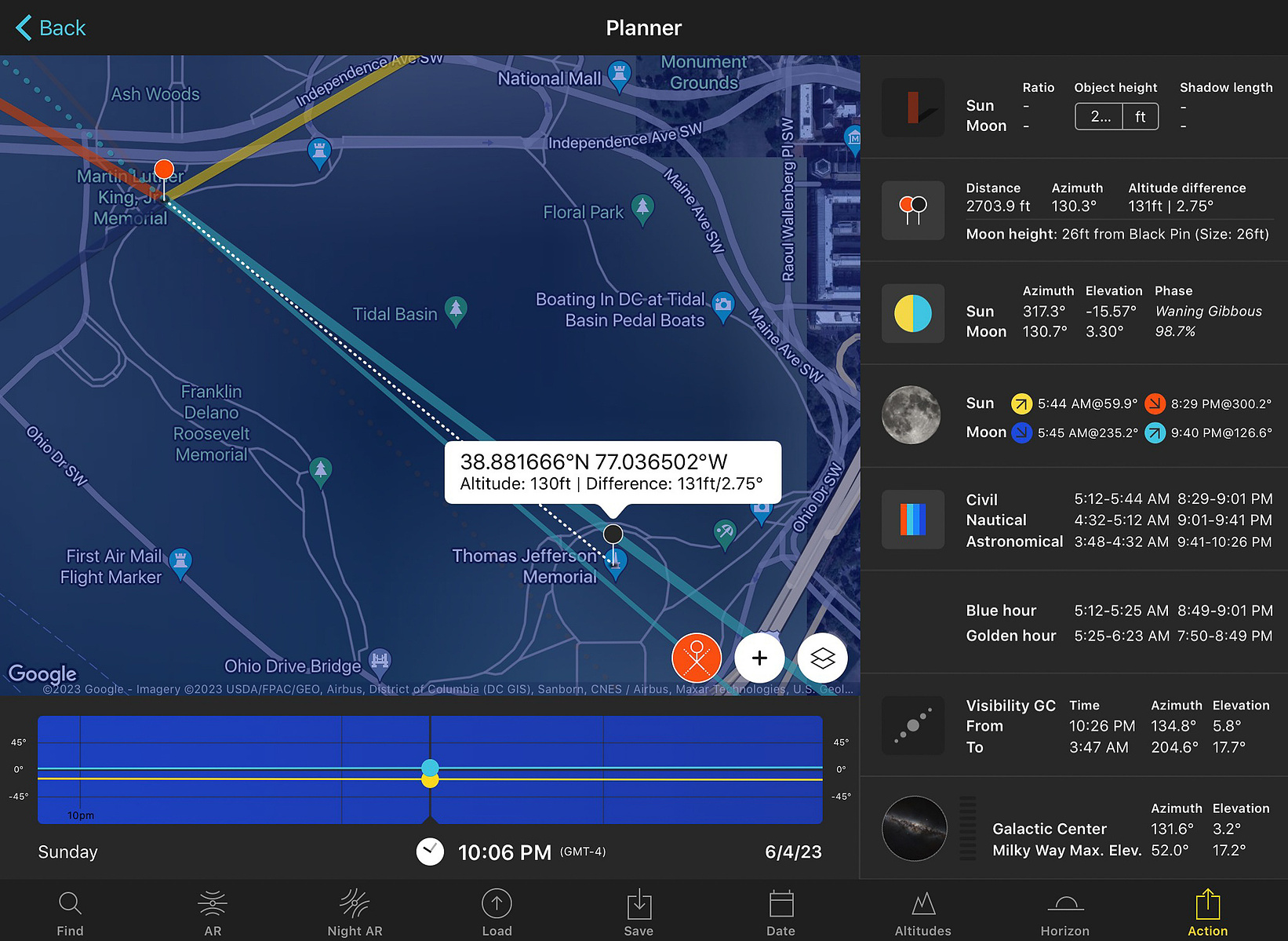The image size is (1288, 941).
Task: Select the full moon photo thumbnail
Action: (x=911, y=415)
